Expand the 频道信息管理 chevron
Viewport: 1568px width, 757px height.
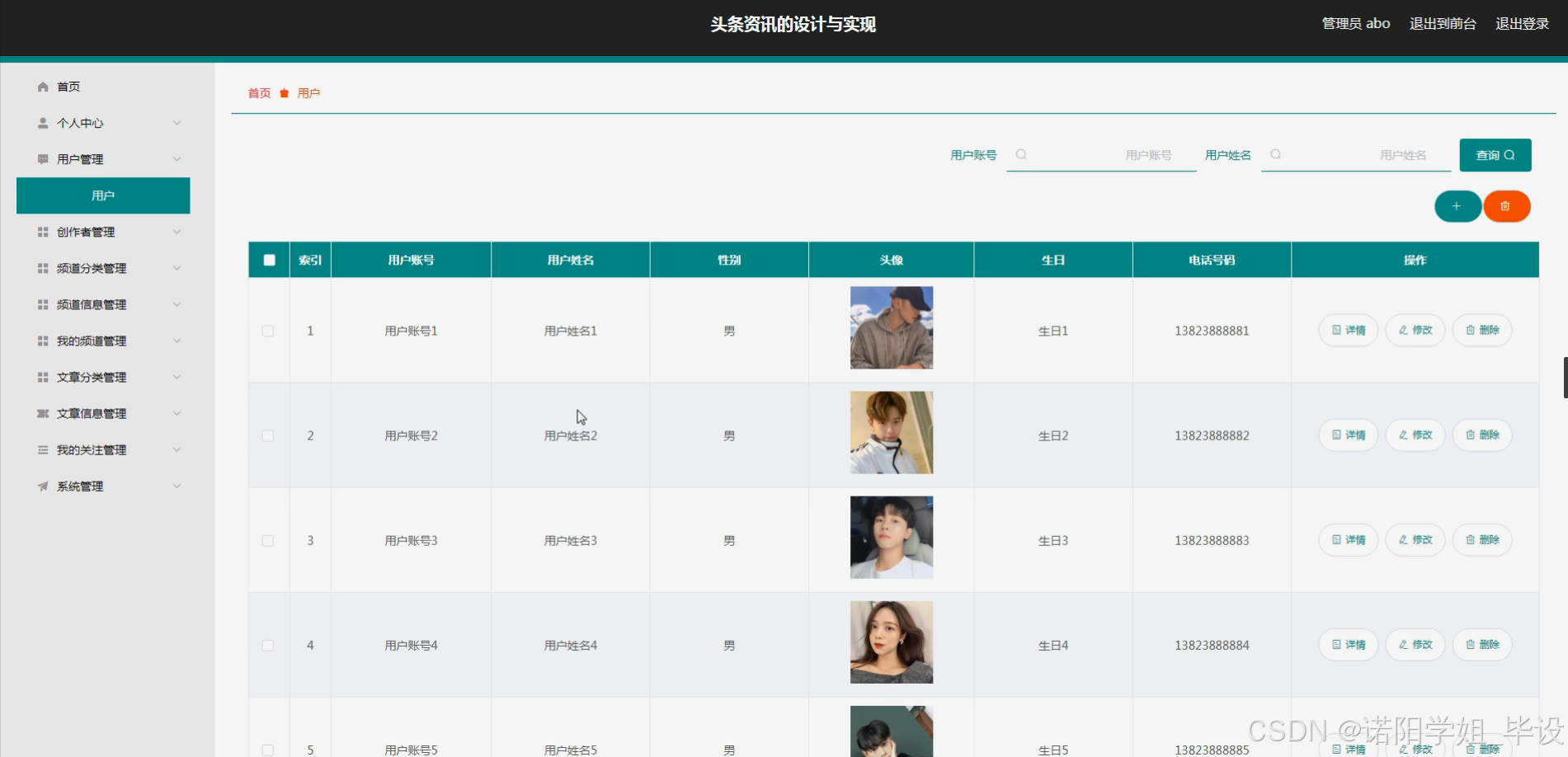pos(177,304)
